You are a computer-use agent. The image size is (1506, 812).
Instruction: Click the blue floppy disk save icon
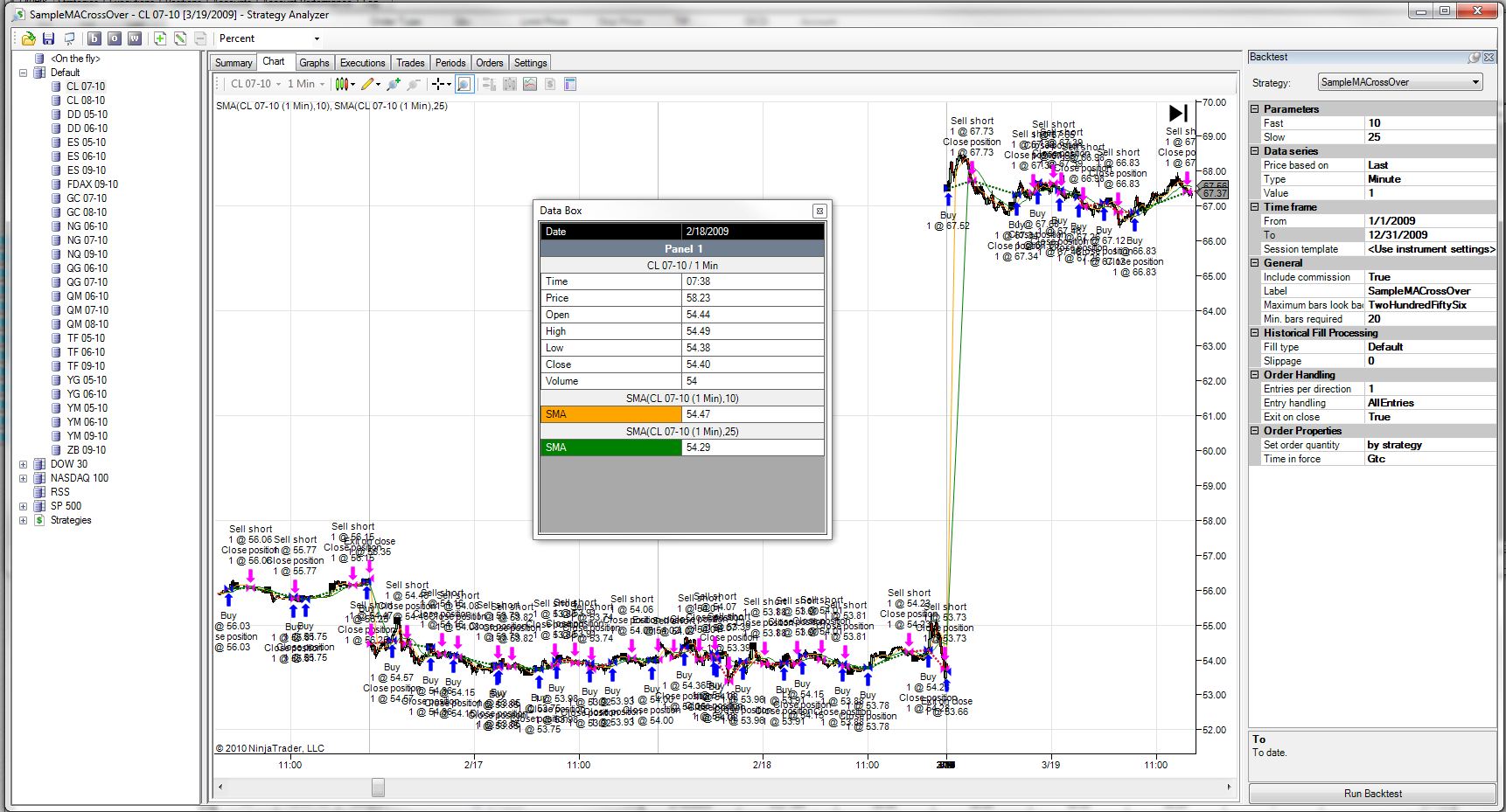tap(49, 38)
